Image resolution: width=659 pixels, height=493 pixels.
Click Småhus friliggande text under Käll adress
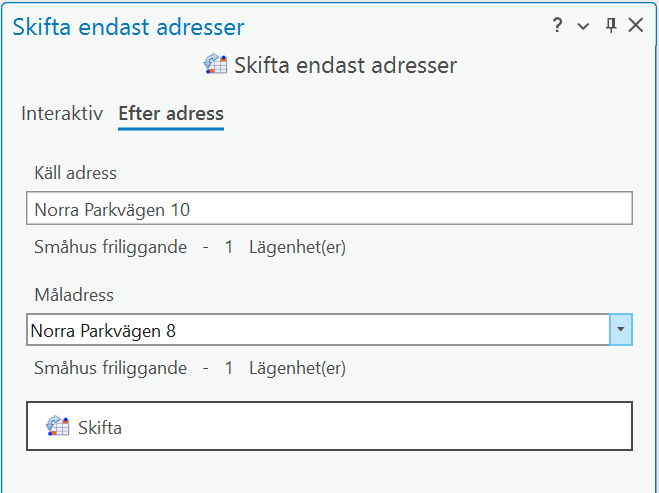point(110,247)
